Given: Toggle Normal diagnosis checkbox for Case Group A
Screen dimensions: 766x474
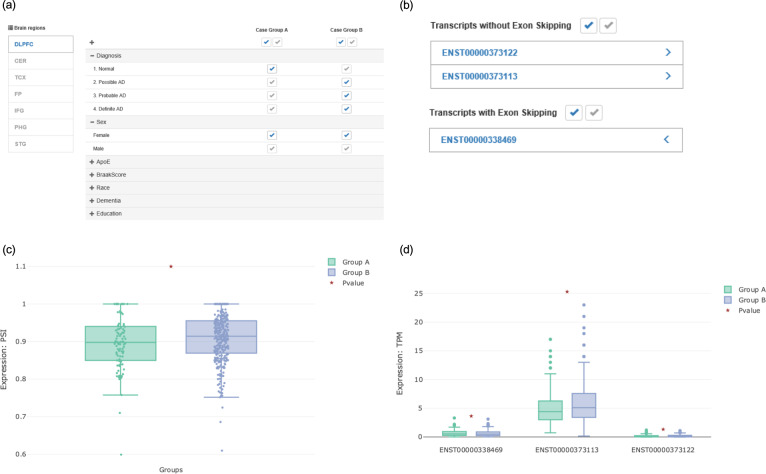Looking at the screenshot, I should click(272, 68).
